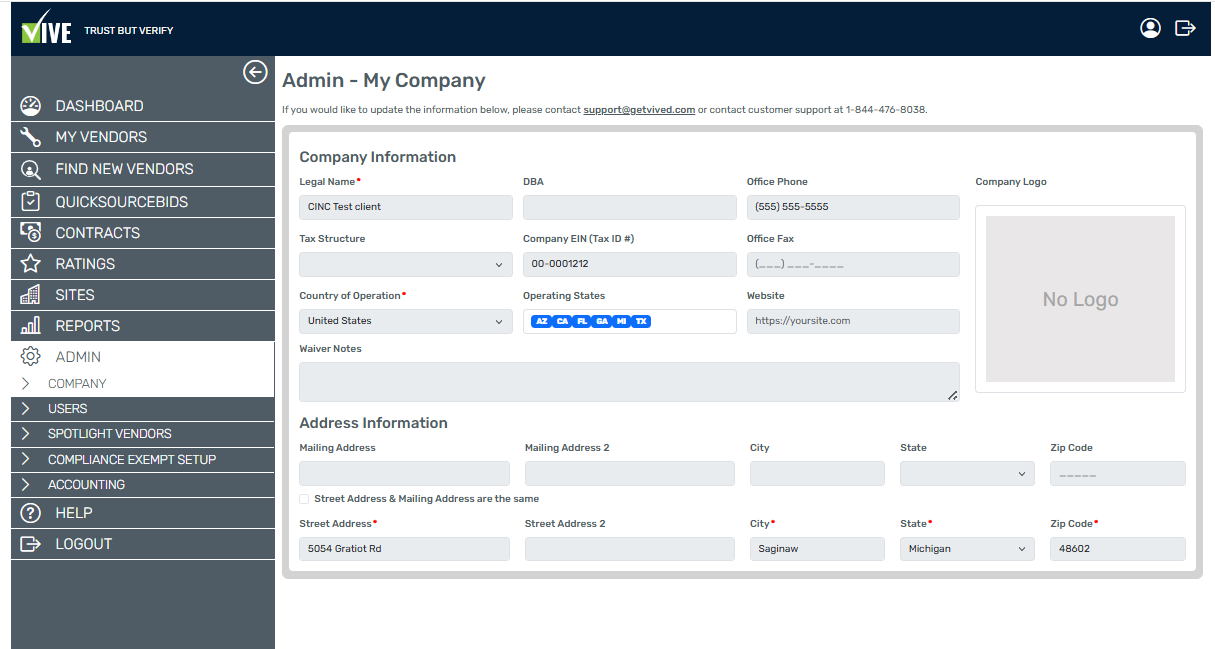Click the Street Address 2 field

(x=630, y=549)
